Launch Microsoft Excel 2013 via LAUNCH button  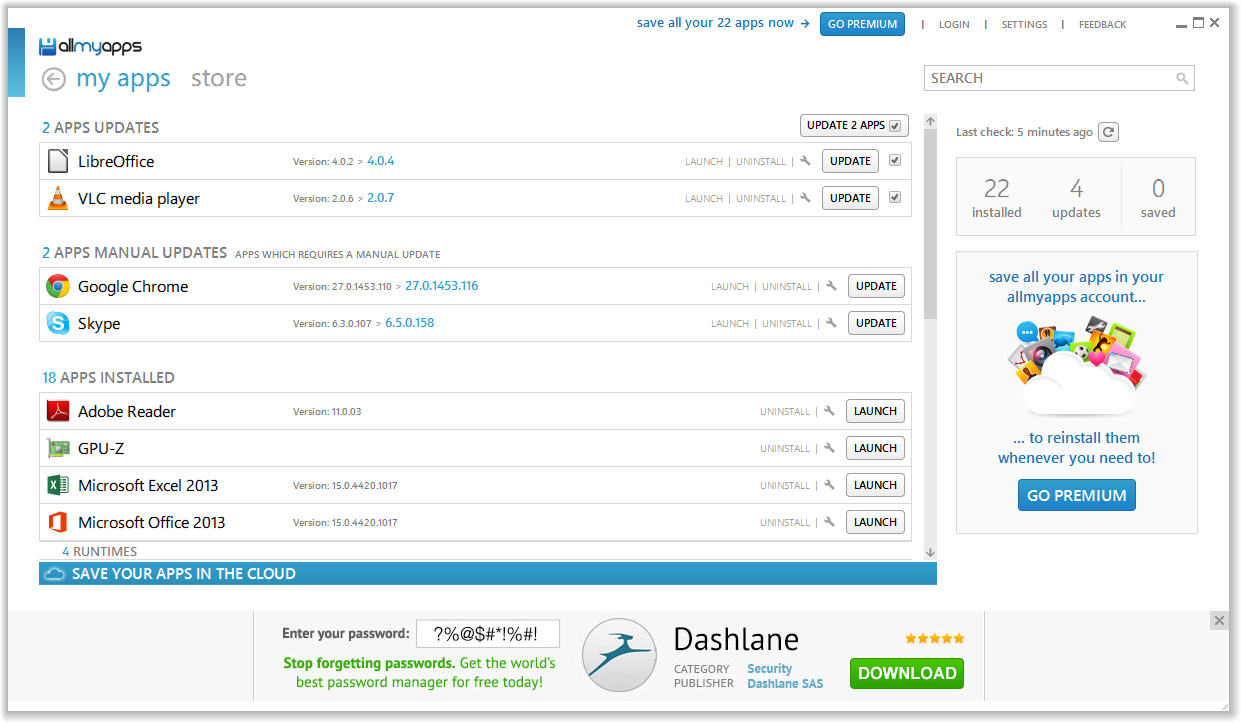pyautogui.click(x=875, y=485)
